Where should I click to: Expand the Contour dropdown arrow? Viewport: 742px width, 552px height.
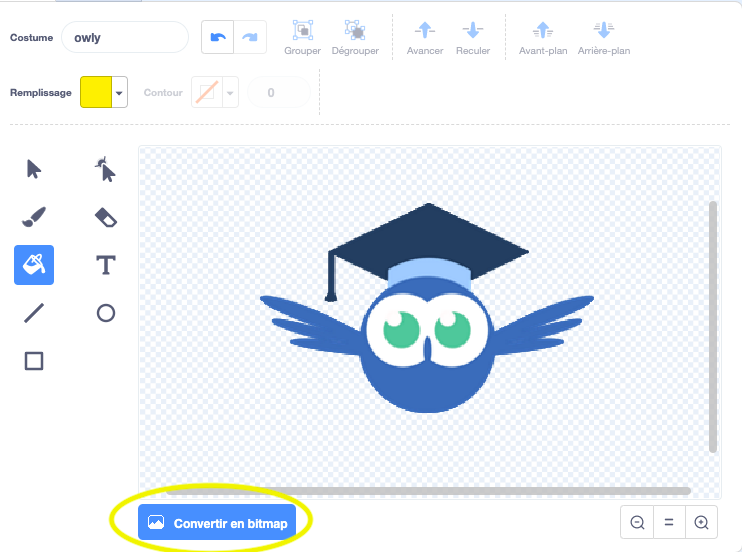click(x=230, y=92)
